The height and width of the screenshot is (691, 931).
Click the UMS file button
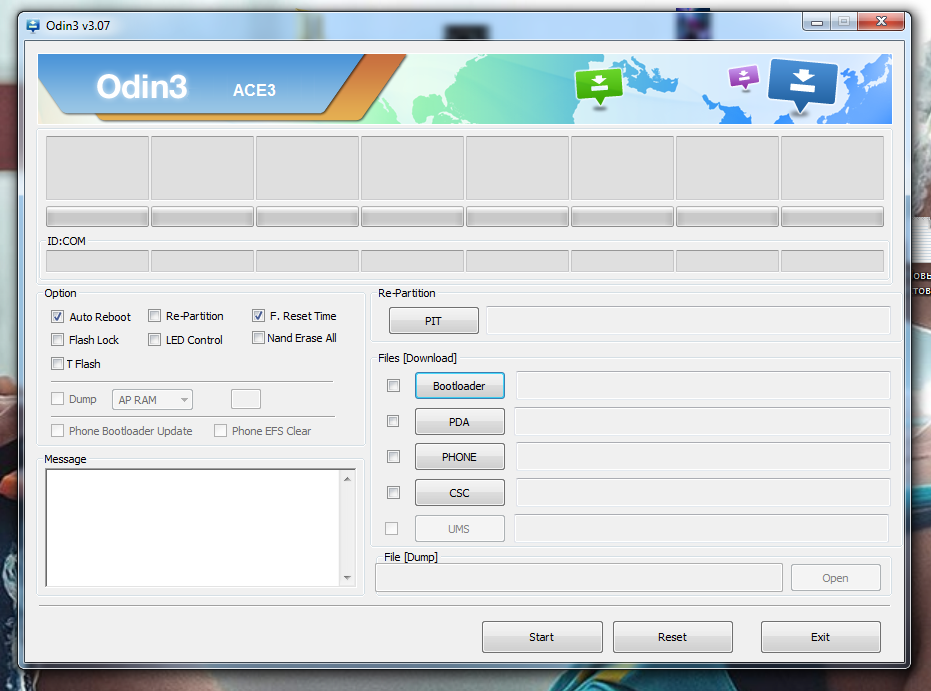pos(460,528)
